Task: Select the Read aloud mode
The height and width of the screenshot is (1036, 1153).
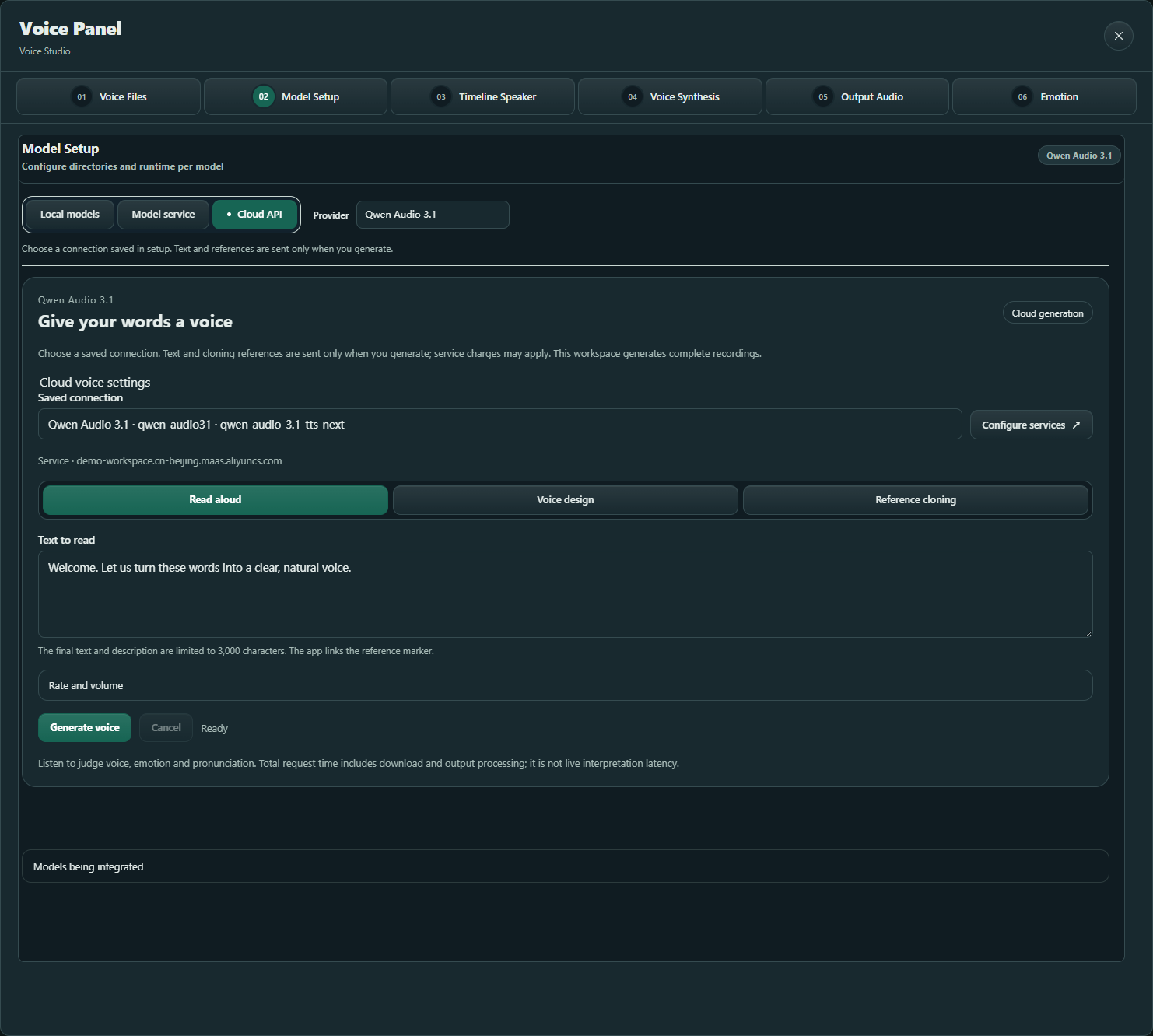Action: (x=216, y=500)
